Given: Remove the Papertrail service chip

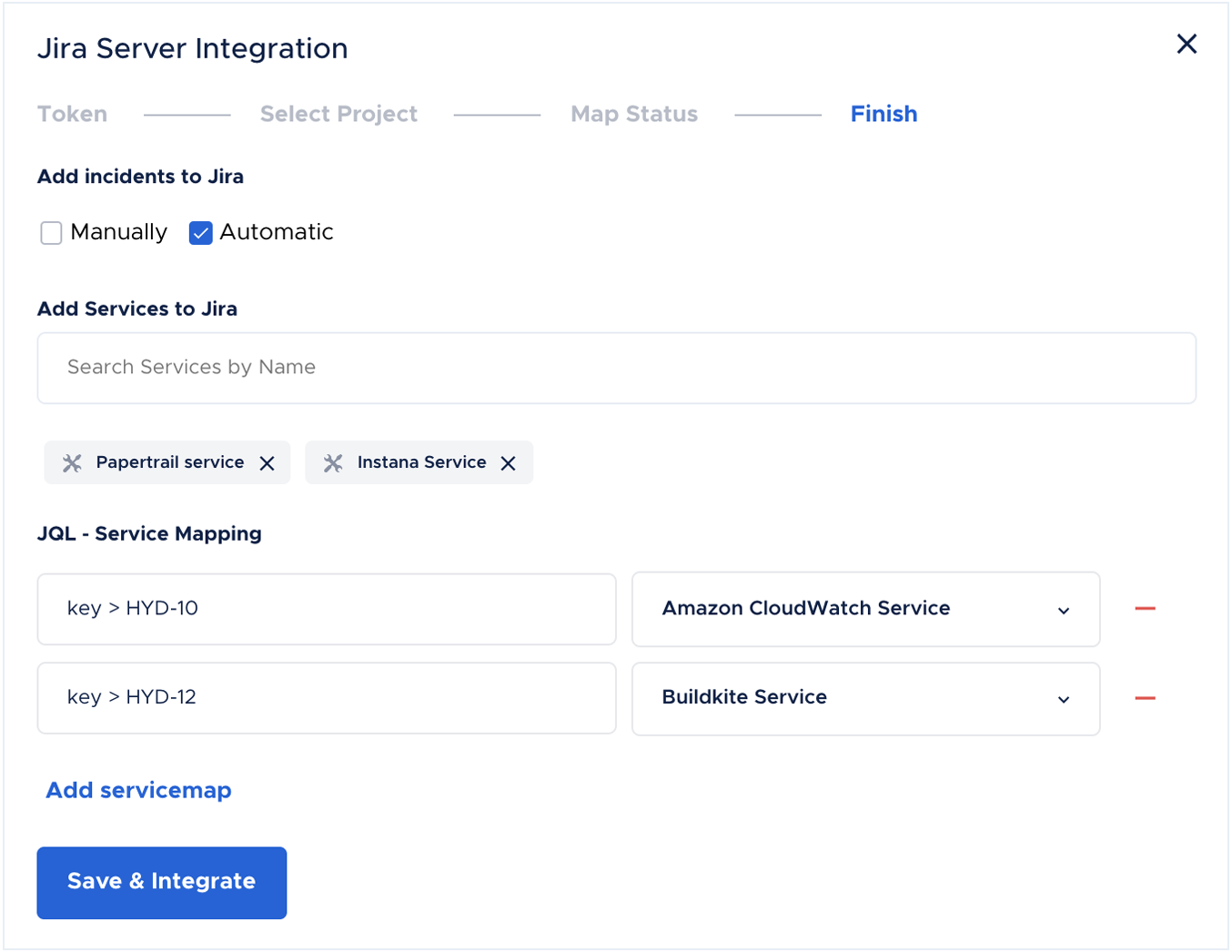Looking at the screenshot, I should click(x=267, y=462).
